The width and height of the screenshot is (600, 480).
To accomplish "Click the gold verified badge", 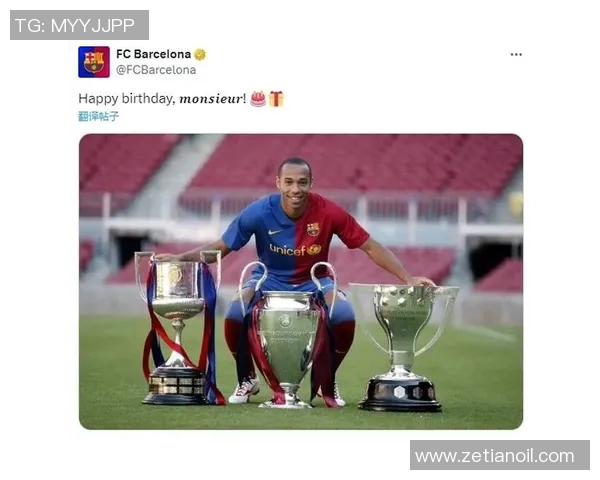I will click(200, 55).
